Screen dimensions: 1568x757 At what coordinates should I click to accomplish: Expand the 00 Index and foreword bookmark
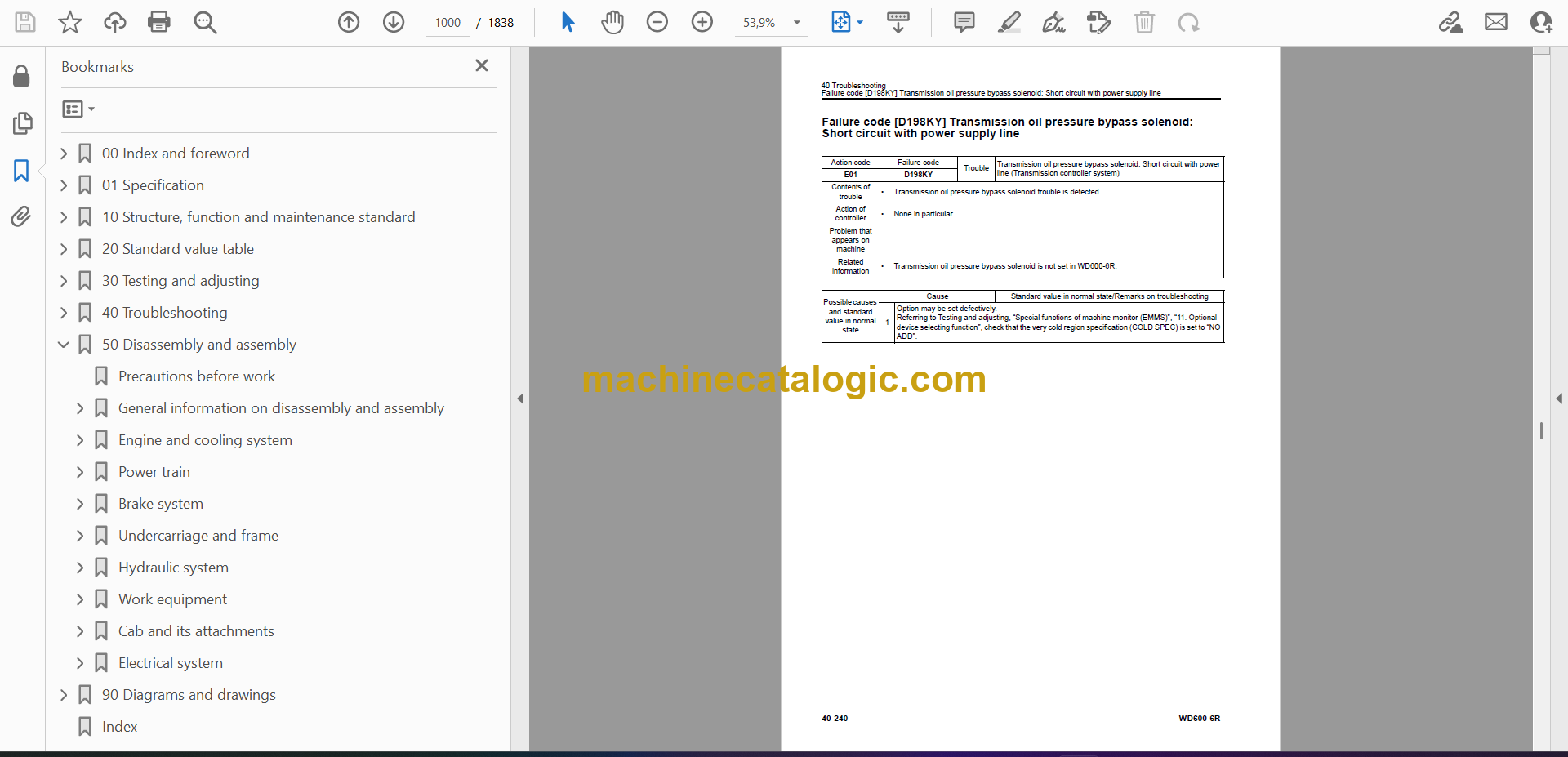(64, 154)
